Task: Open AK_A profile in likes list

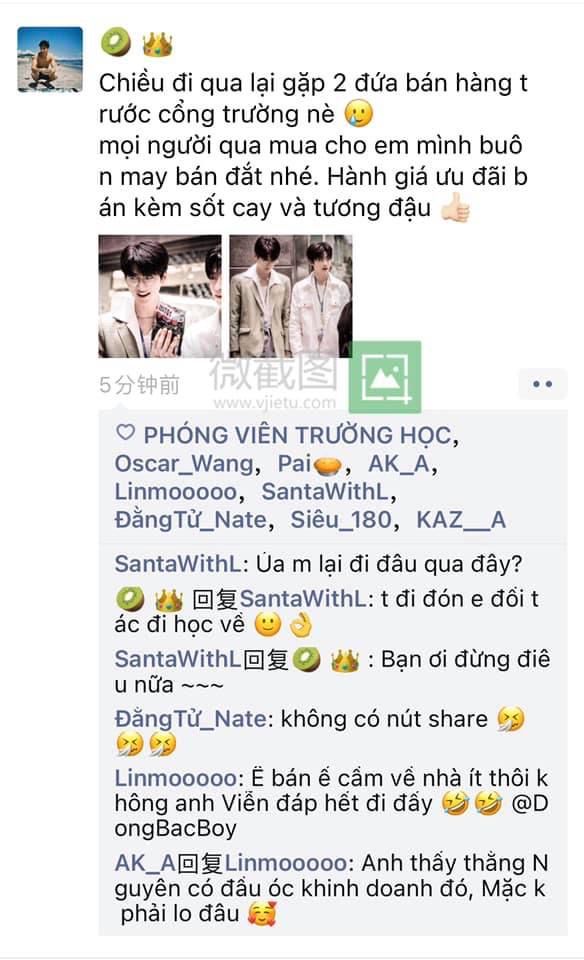Action: pos(399,464)
